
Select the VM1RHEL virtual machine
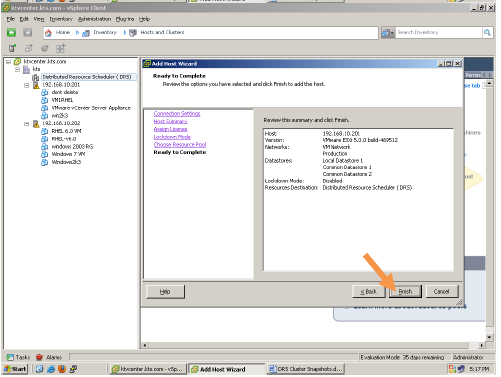click(62, 100)
